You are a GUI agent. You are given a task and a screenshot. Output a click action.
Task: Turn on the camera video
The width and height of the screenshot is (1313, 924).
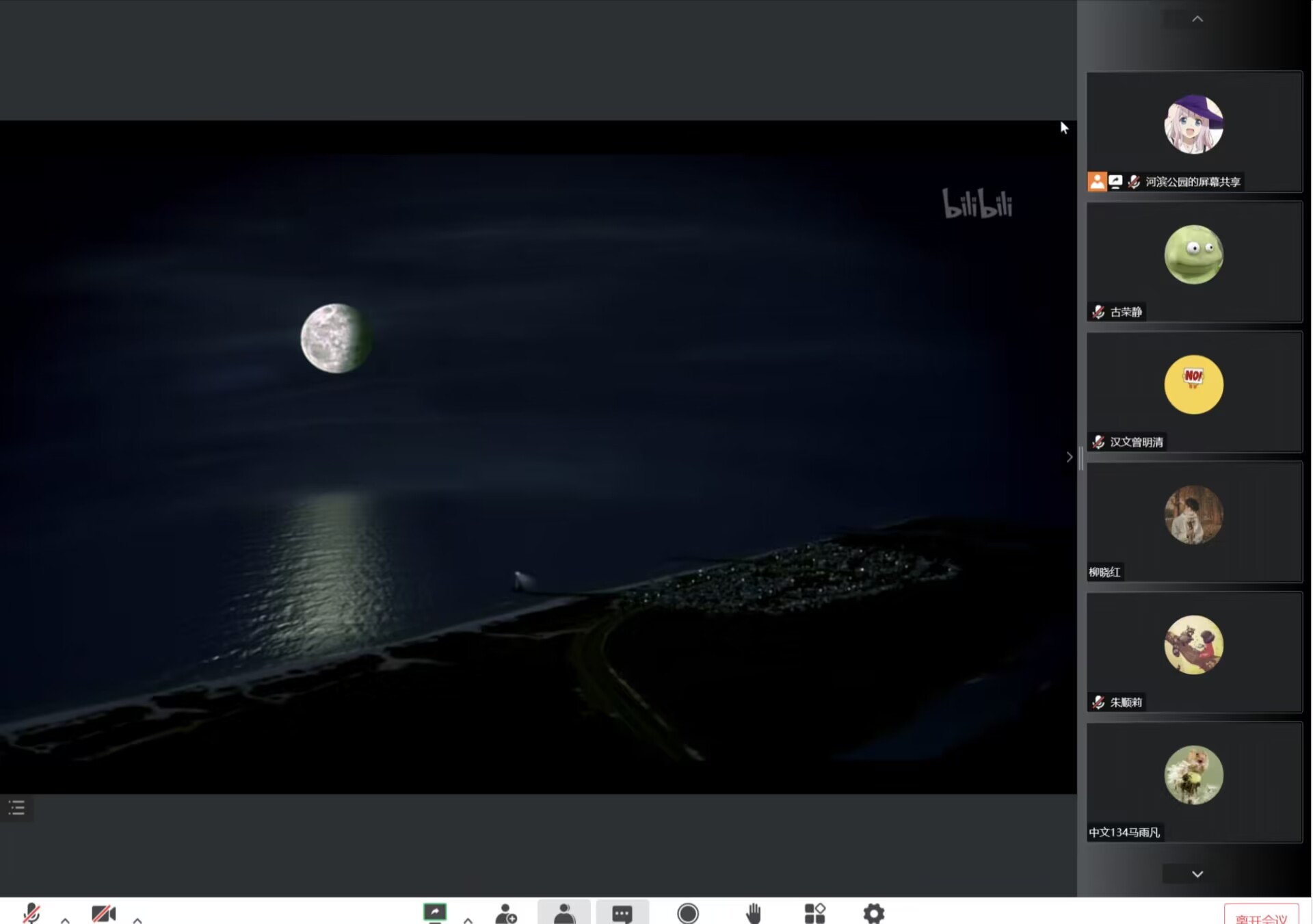(x=103, y=914)
